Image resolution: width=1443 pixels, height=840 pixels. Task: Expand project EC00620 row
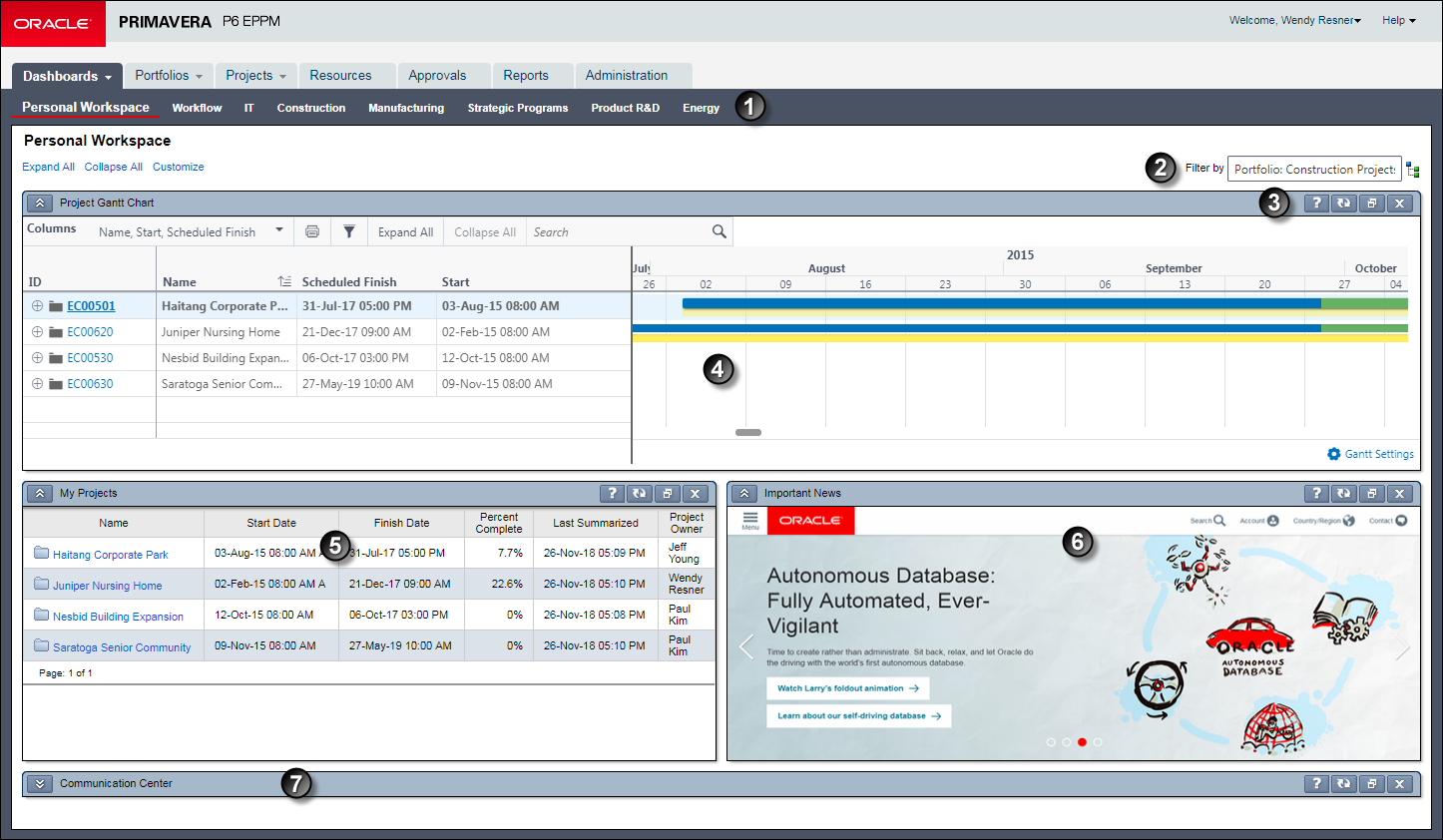pos(37,332)
